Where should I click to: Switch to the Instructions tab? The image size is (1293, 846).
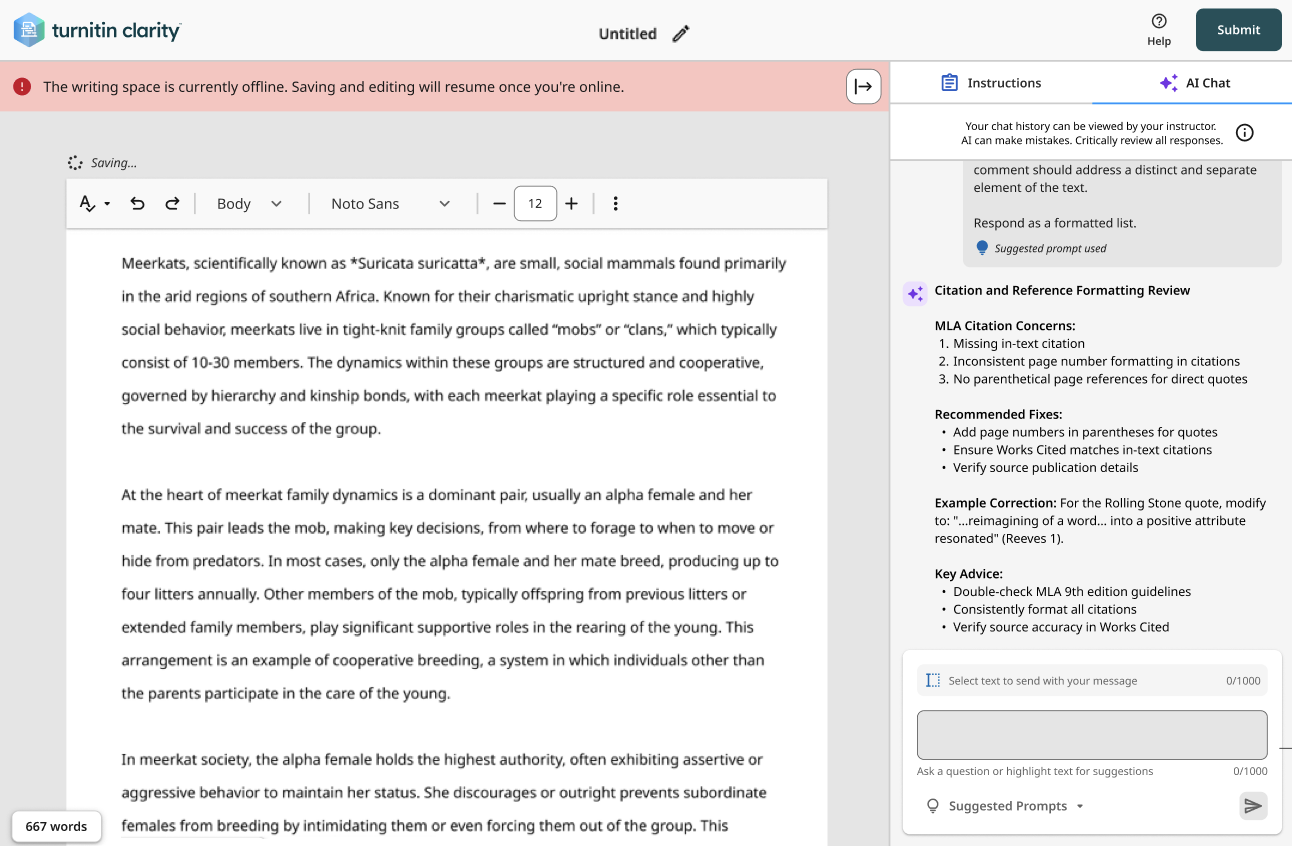tap(991, 83)
